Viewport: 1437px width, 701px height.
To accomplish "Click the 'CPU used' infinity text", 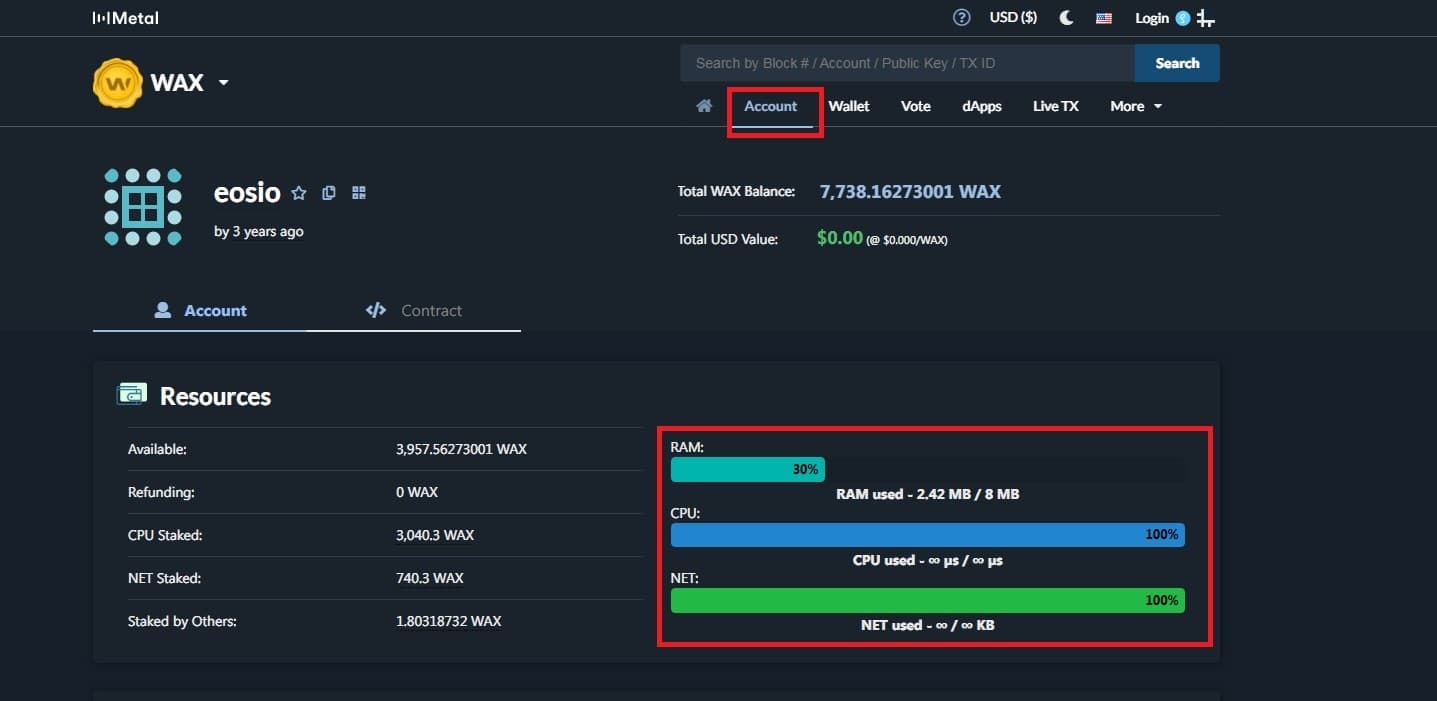I will (x=928, y=560).
